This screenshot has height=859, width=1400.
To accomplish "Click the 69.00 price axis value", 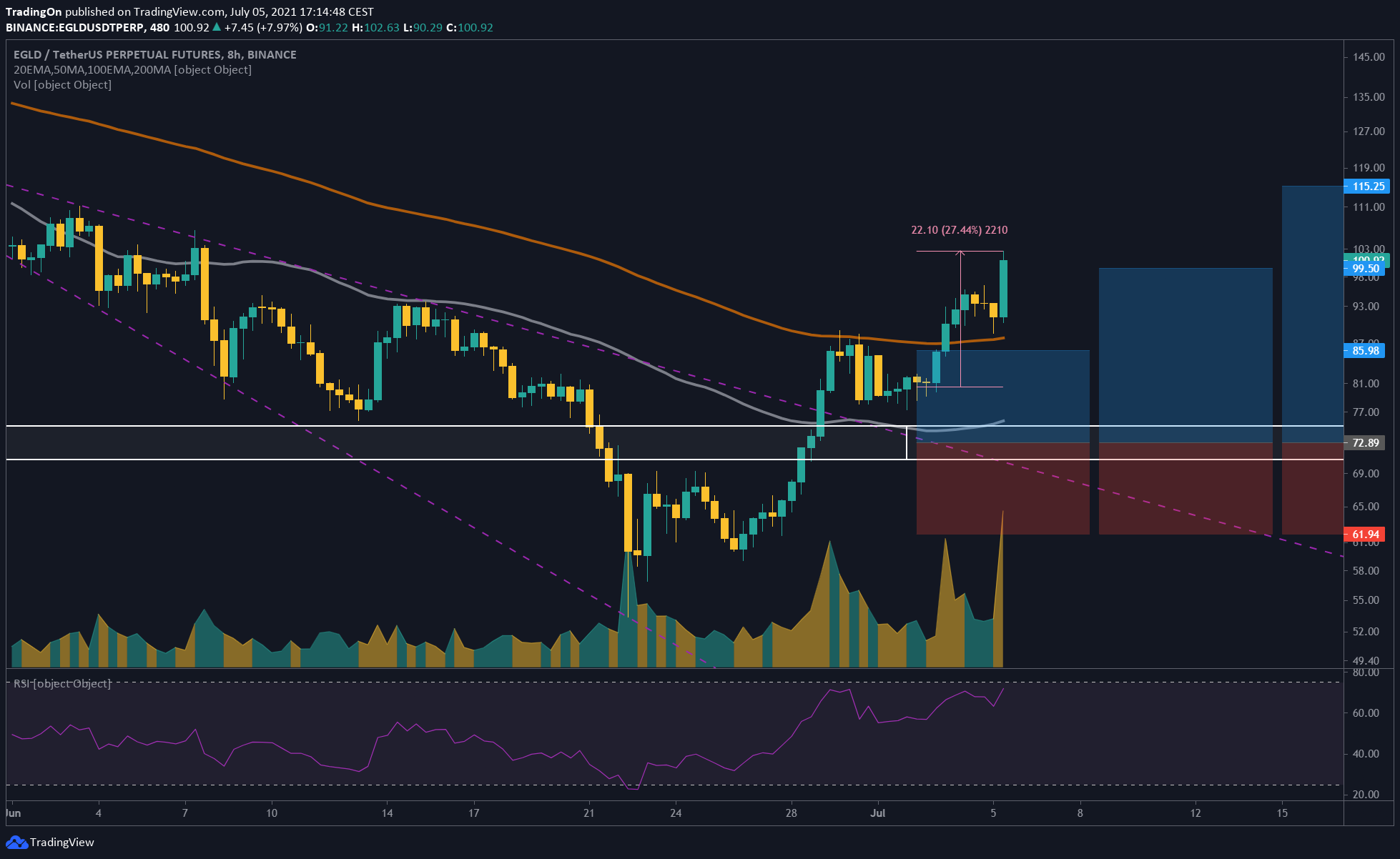I will (x=1366, y=474).
